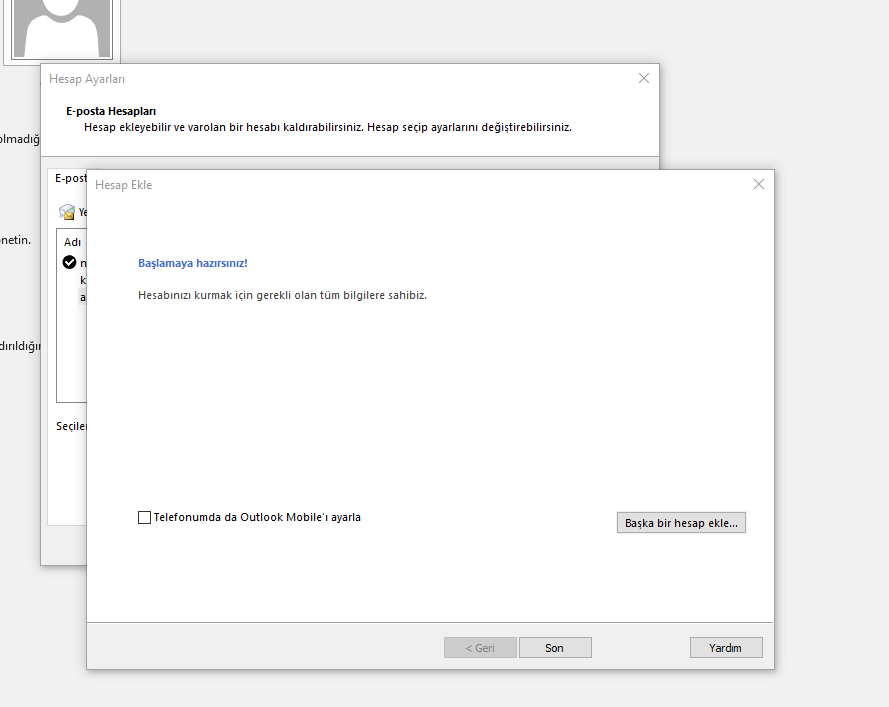Click the Adı column header

(x=72, y=242)
